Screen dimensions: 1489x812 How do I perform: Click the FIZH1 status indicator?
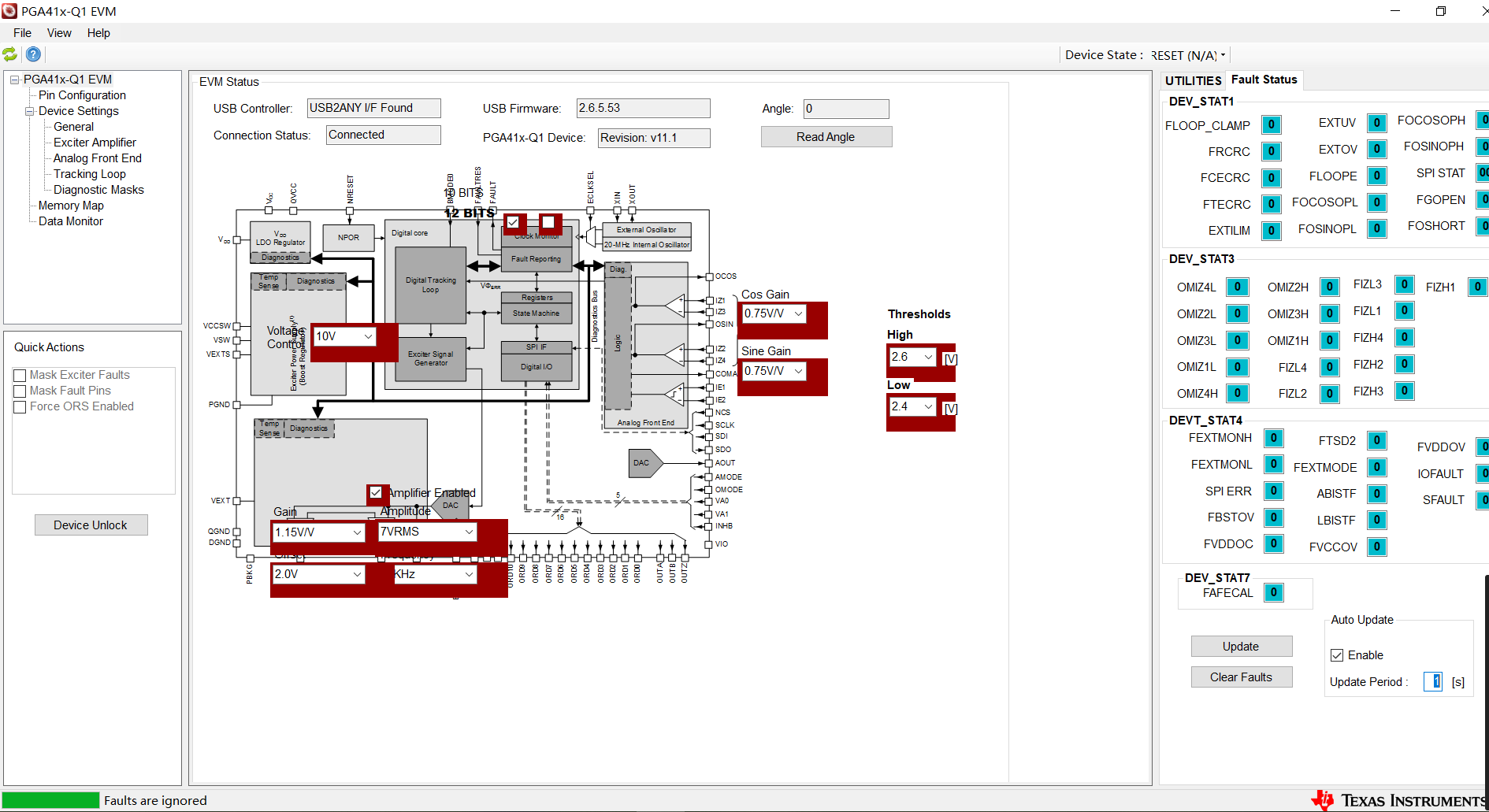click(1477, 287)
